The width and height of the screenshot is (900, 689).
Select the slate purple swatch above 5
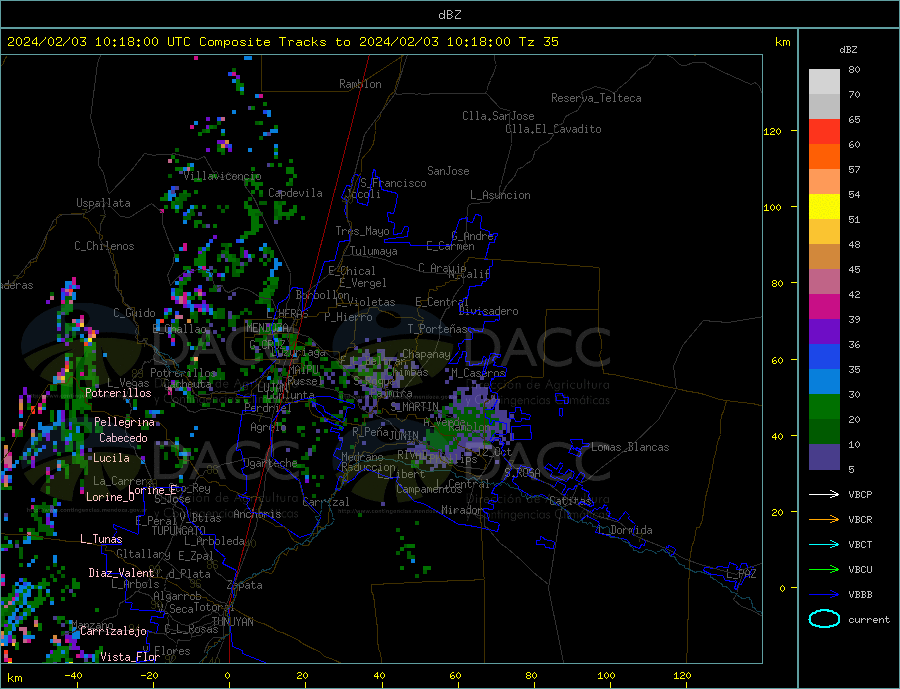coord(824,456)
